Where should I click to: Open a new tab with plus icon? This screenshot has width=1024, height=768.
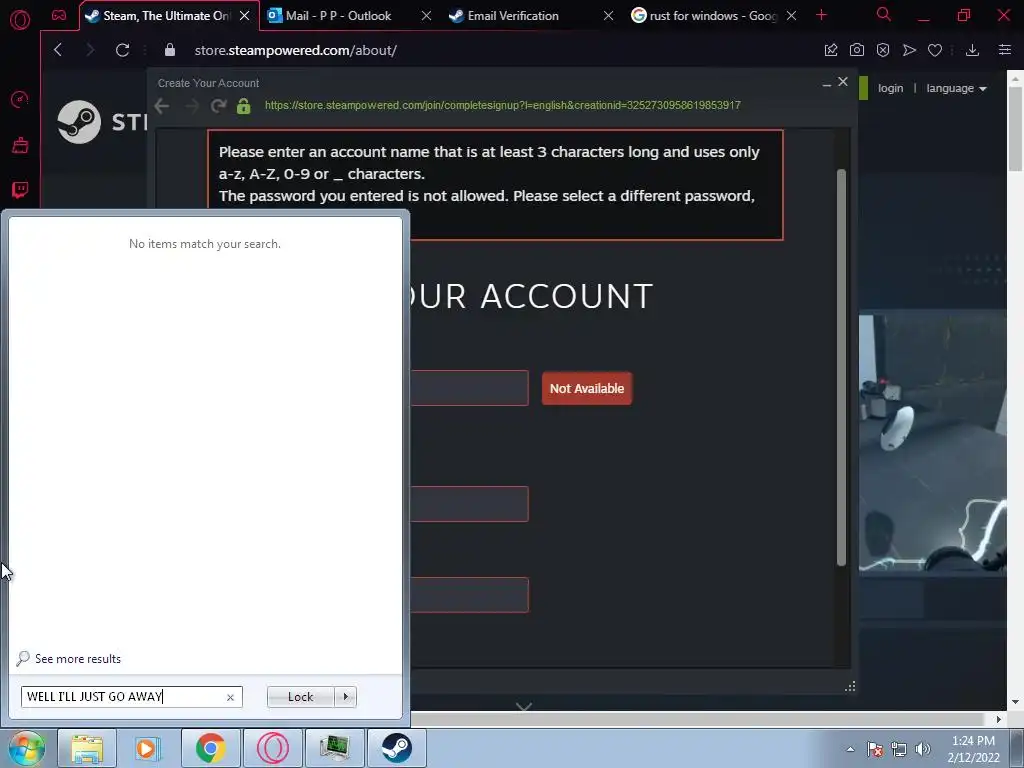[x=822, y=15]
